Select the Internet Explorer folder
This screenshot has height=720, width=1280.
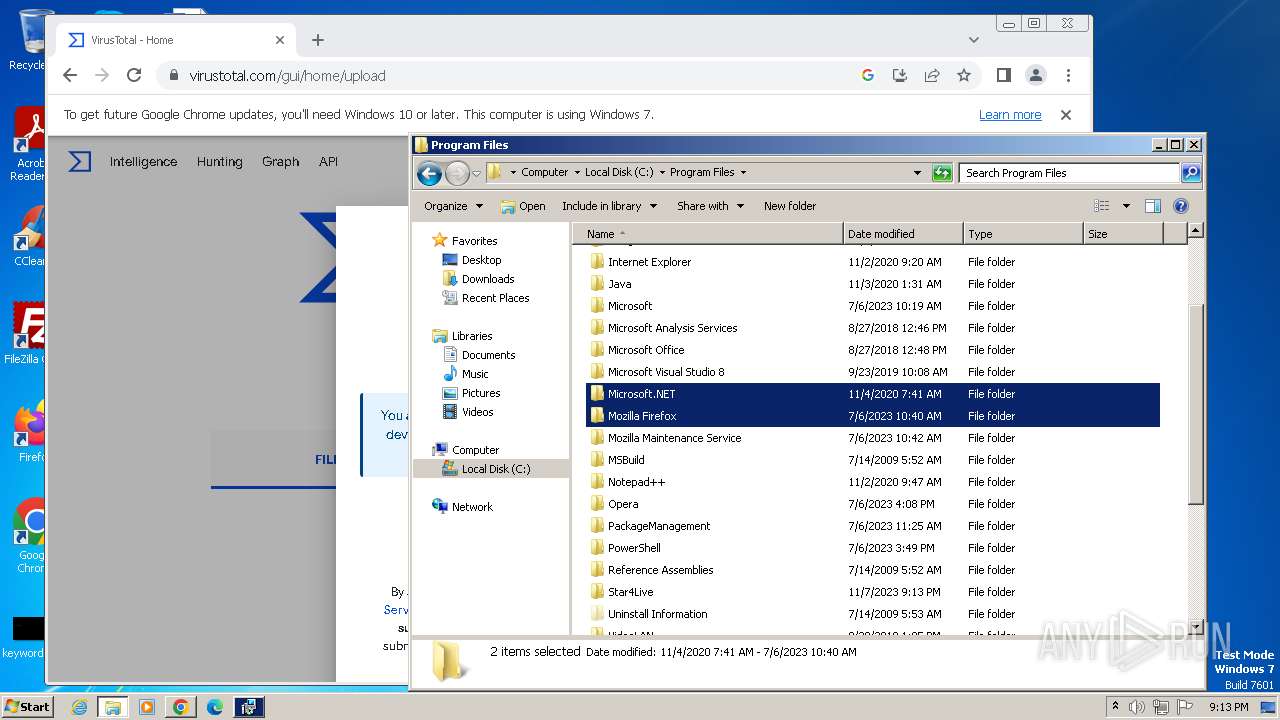(x=649, y=262)
